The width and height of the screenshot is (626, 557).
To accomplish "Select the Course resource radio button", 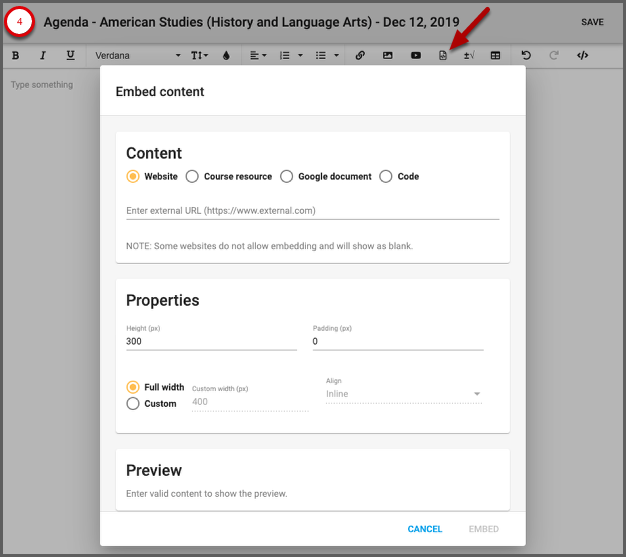I will pos(193,177).
